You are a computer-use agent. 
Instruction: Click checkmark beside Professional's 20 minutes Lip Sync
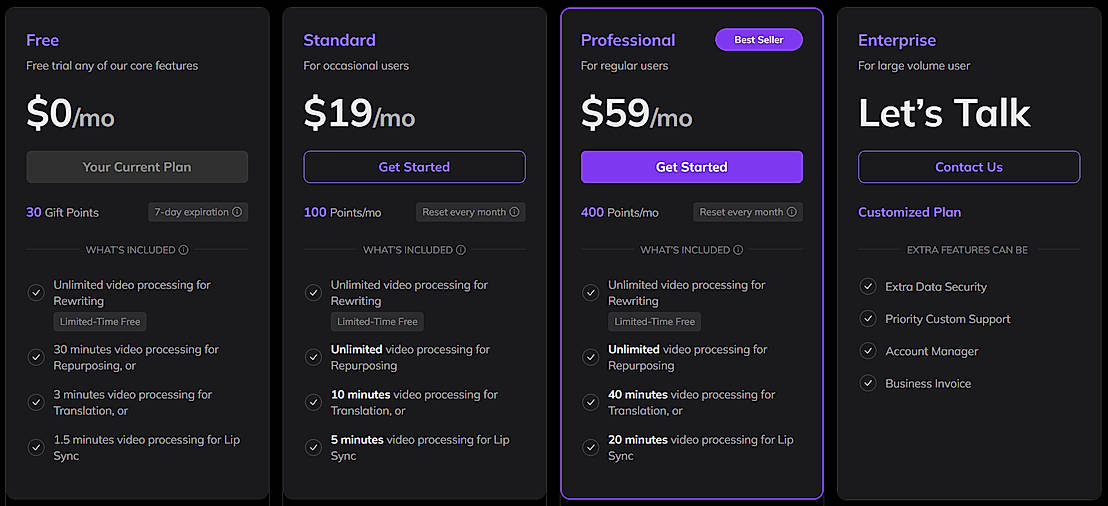tap(590, 447)
